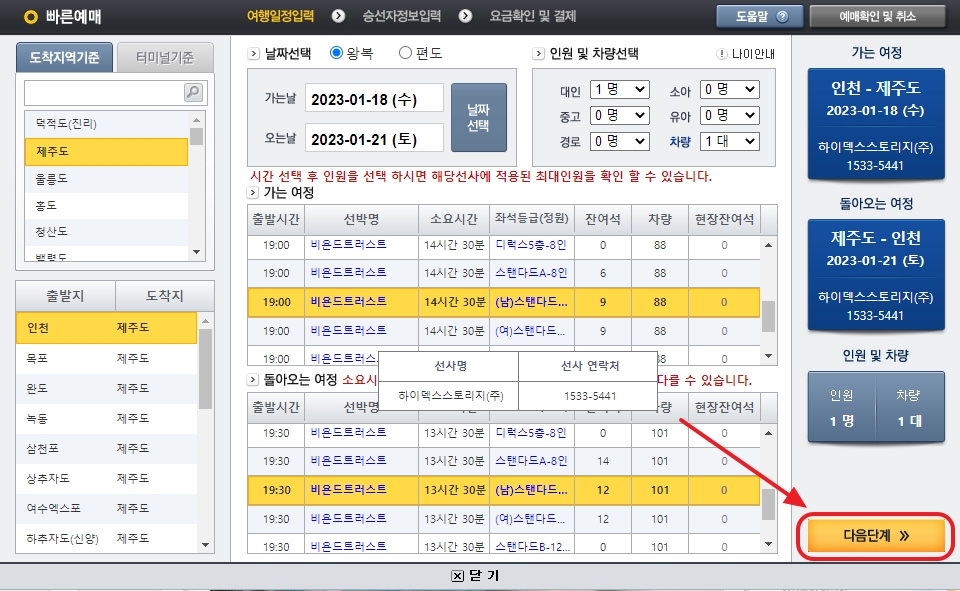The height and width of the screenshot is (591, 960).
Task: Click the 가는날 departure date field
Action: [x=374, y=99]
